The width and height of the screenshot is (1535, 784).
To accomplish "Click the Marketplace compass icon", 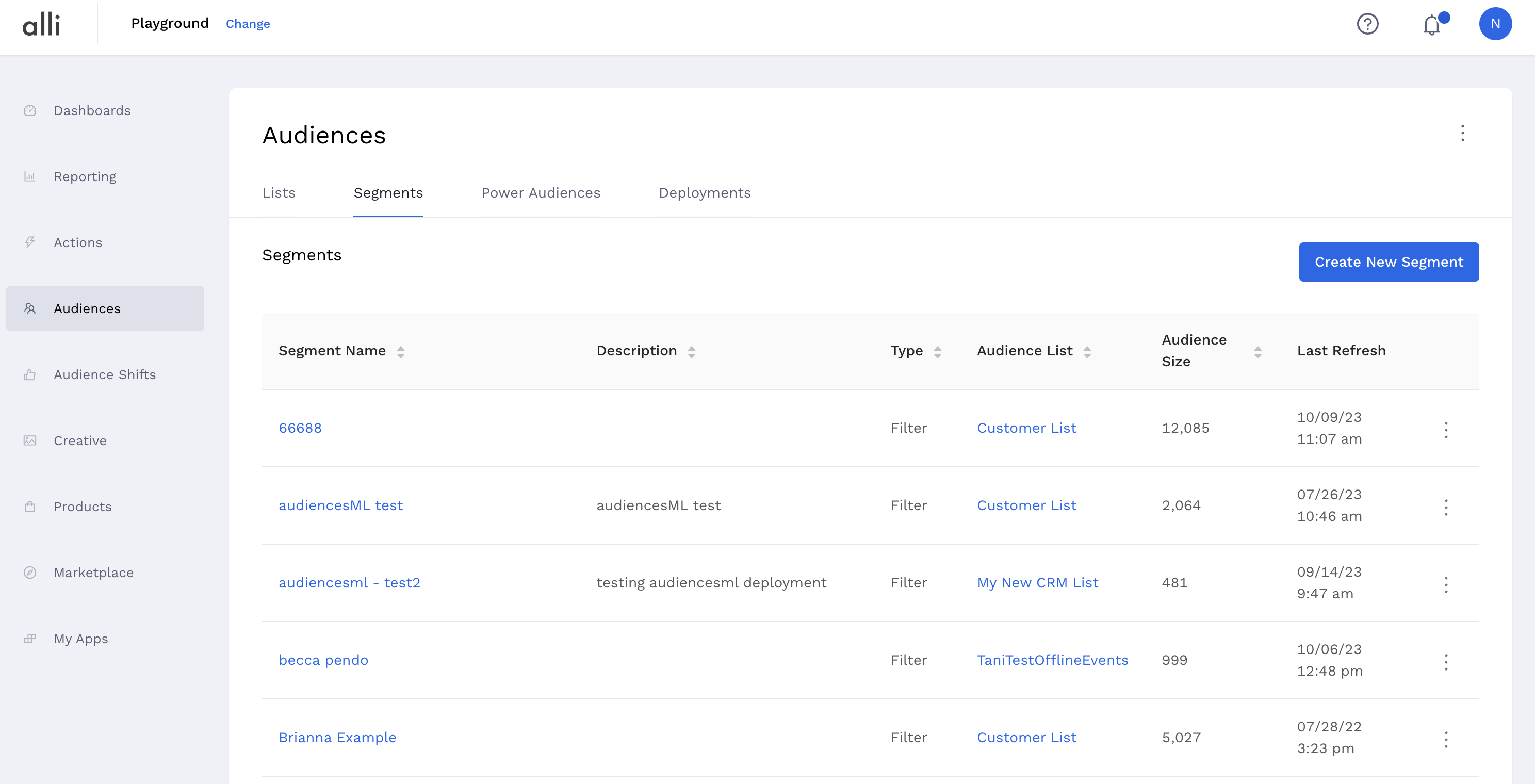I will pos(30,573).
